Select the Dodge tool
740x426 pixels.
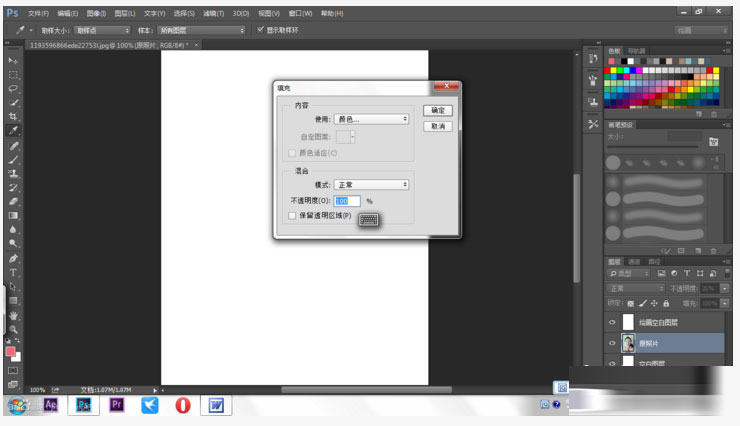point(13,243)
